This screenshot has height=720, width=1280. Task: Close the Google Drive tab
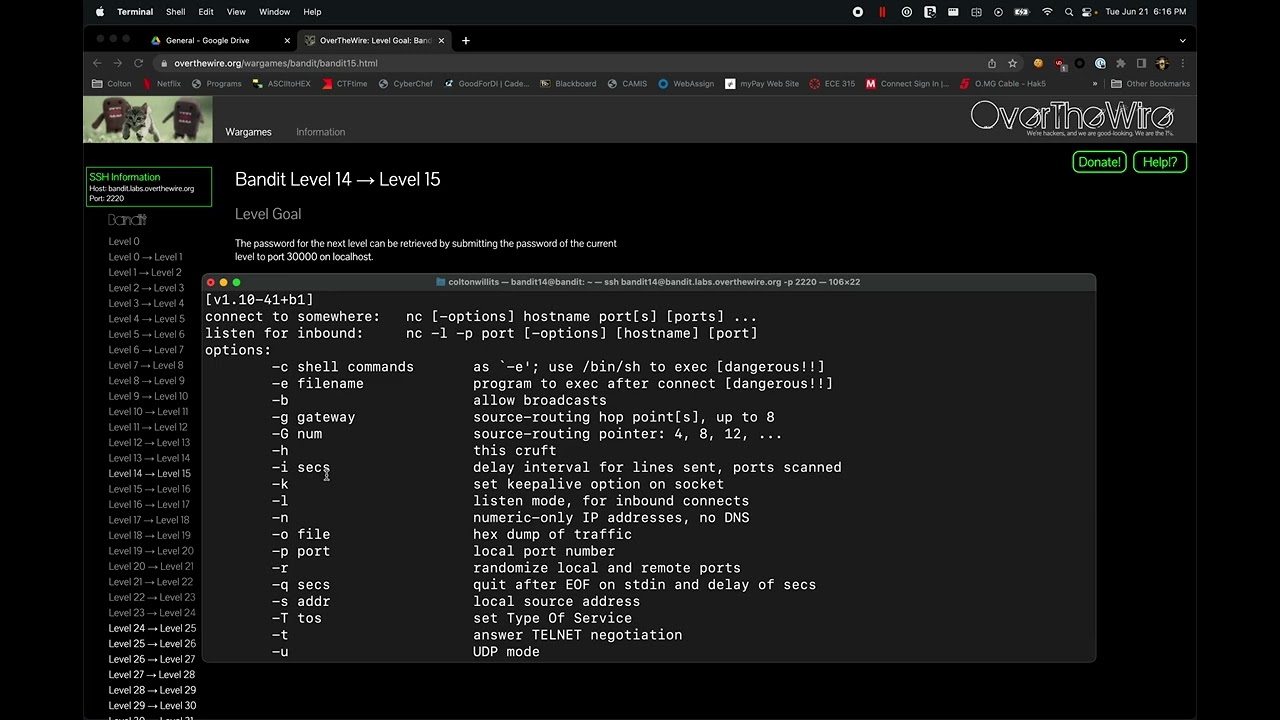pos(288,41)
